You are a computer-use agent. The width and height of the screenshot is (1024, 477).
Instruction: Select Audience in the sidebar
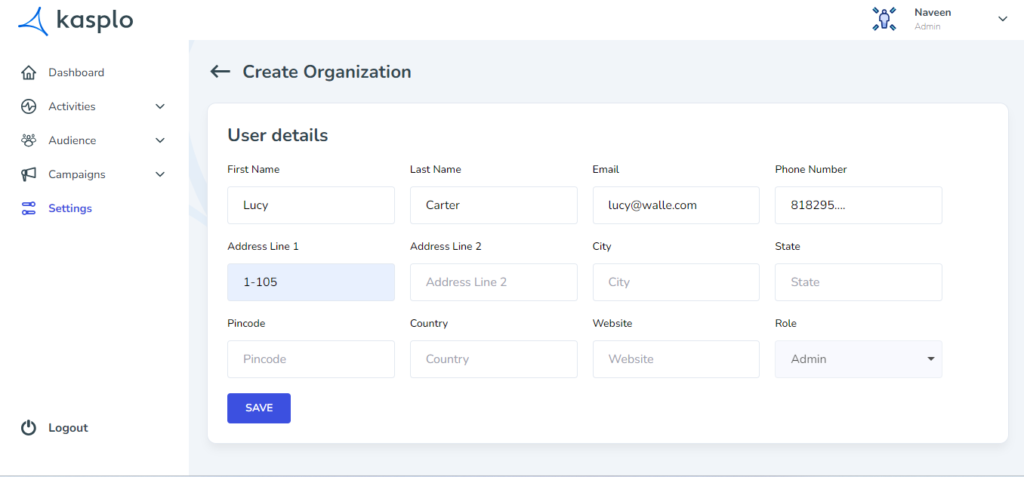pyautogui.click(x=72, y=140)
